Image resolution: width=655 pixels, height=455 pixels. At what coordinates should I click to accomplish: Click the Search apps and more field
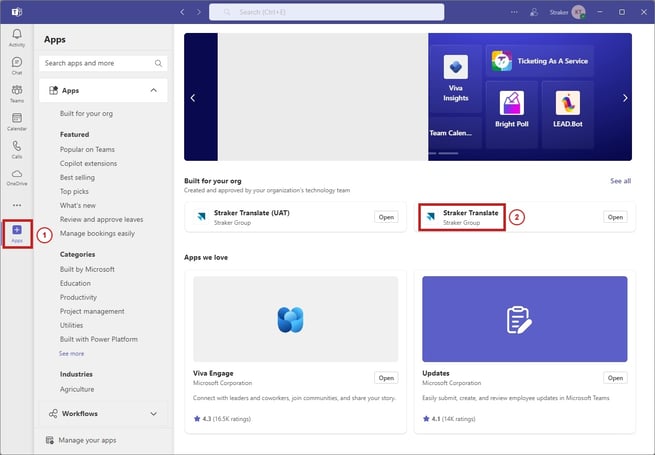(103, 63)
